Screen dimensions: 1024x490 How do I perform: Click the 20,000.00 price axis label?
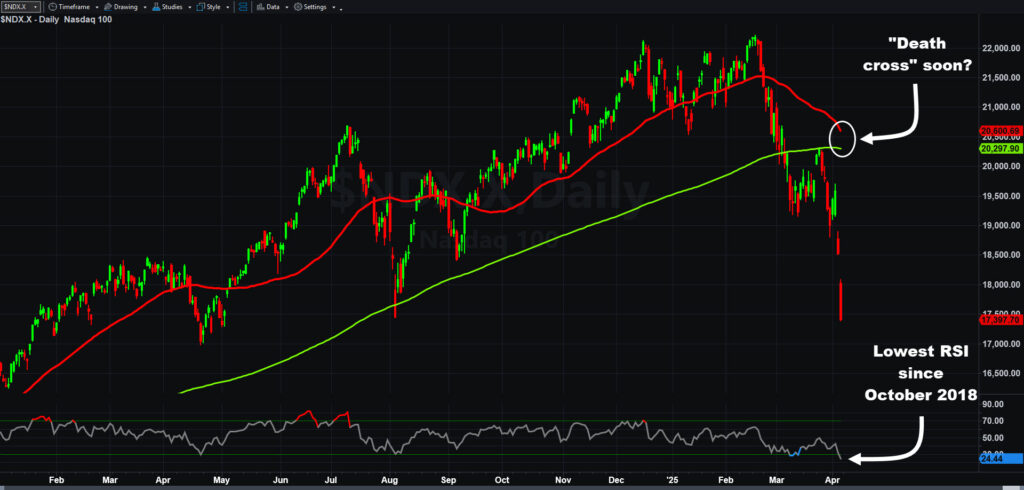tap(1001, 166)
